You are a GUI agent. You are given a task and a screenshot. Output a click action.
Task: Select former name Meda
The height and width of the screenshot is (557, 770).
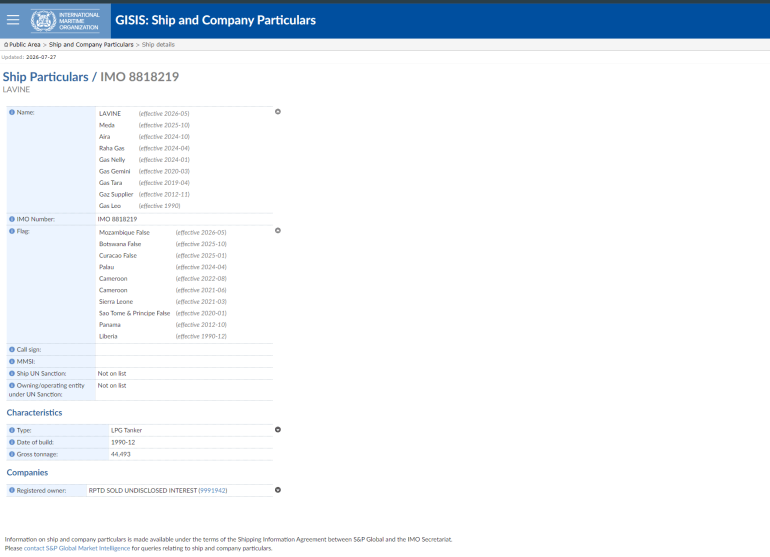tap(107, 125)
